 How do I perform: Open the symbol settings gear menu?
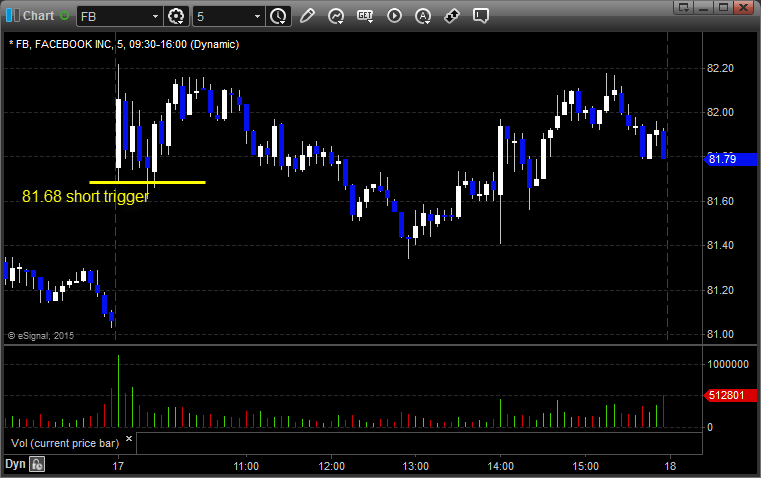(176, 16)
